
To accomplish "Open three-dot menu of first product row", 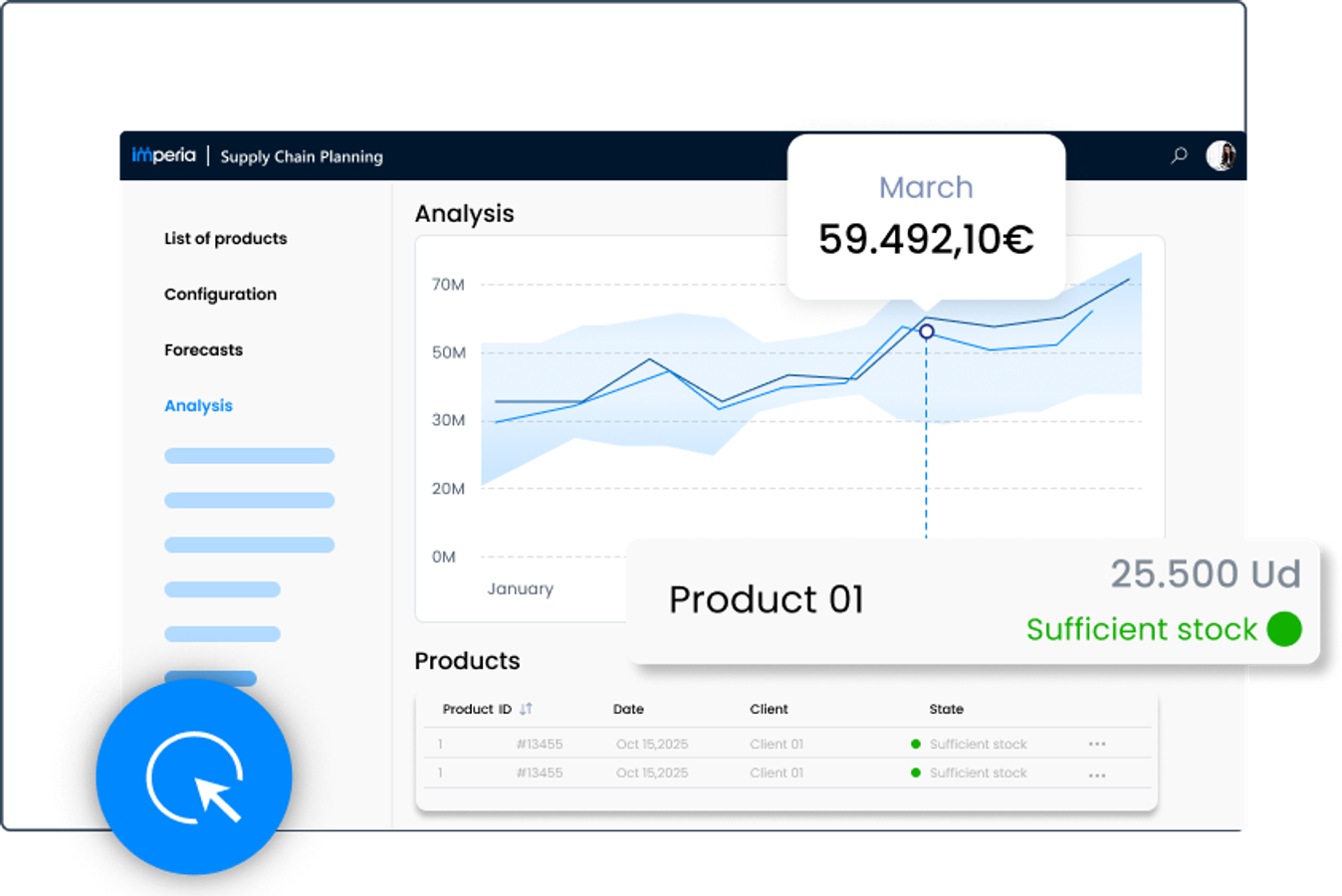I will 1097,744.
